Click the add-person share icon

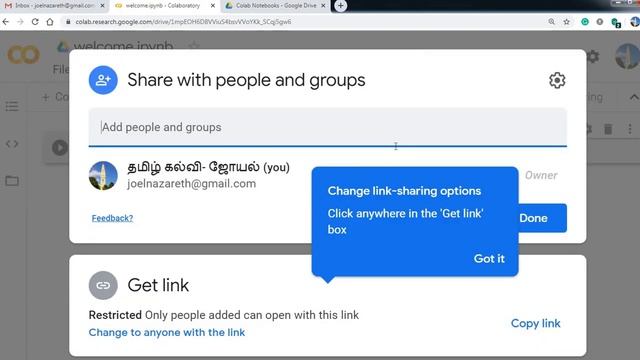point(103,80)
